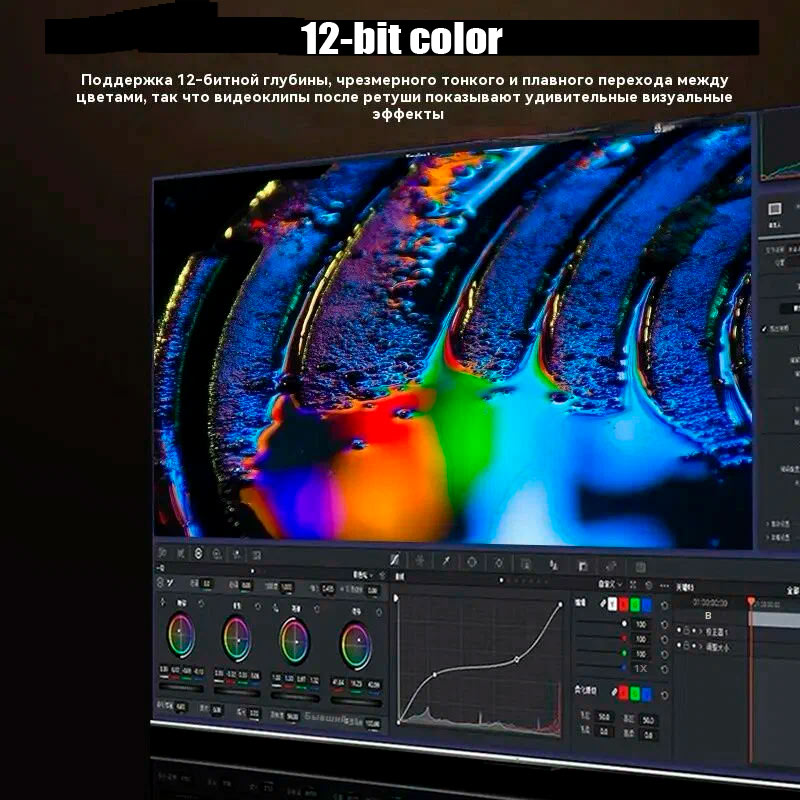Toggle the blue channel curve button
The image size is (800, 800).
pyautogui.click(x=646, y=604)
